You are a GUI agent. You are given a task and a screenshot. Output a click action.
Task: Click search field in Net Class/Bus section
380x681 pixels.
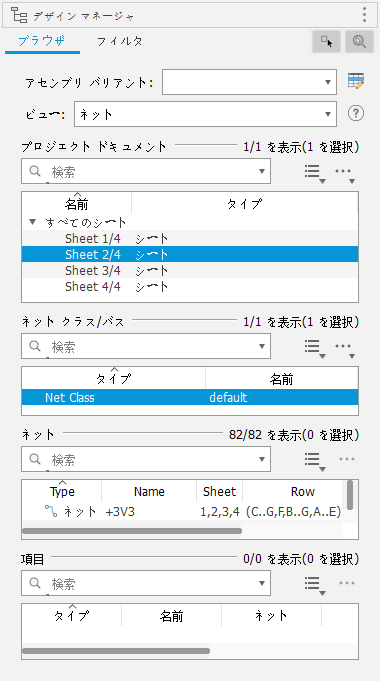146,346
